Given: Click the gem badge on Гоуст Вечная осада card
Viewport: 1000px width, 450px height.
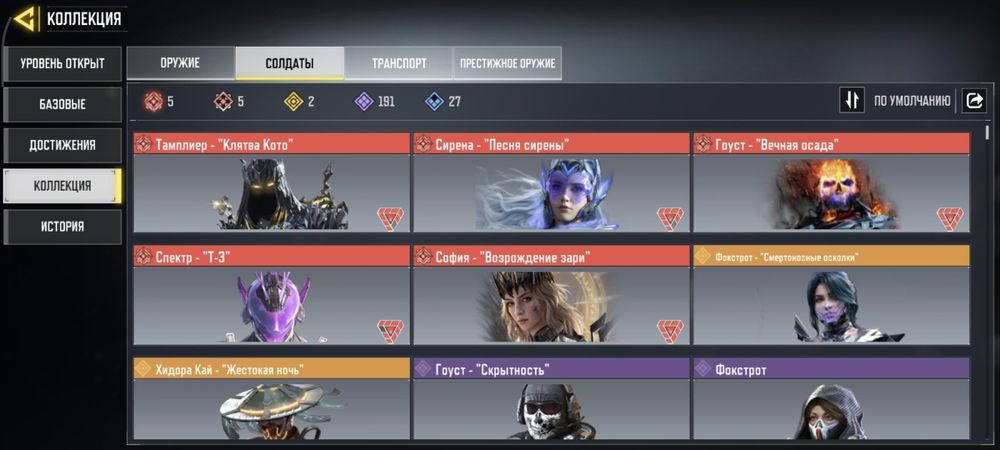Looking at the screenshot, I should [950, 219].
